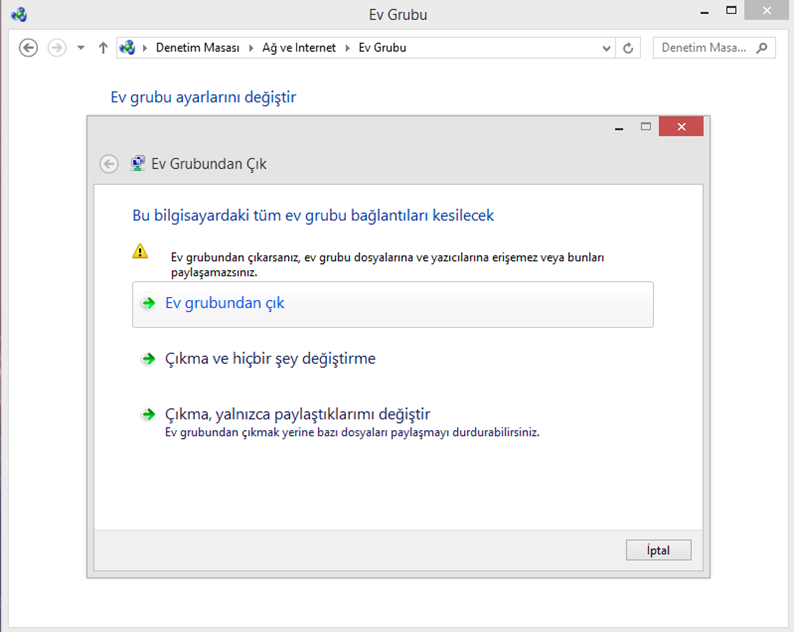
Task: Expand the chevron after Ağ ve Internet
Action: pos(347,48)
